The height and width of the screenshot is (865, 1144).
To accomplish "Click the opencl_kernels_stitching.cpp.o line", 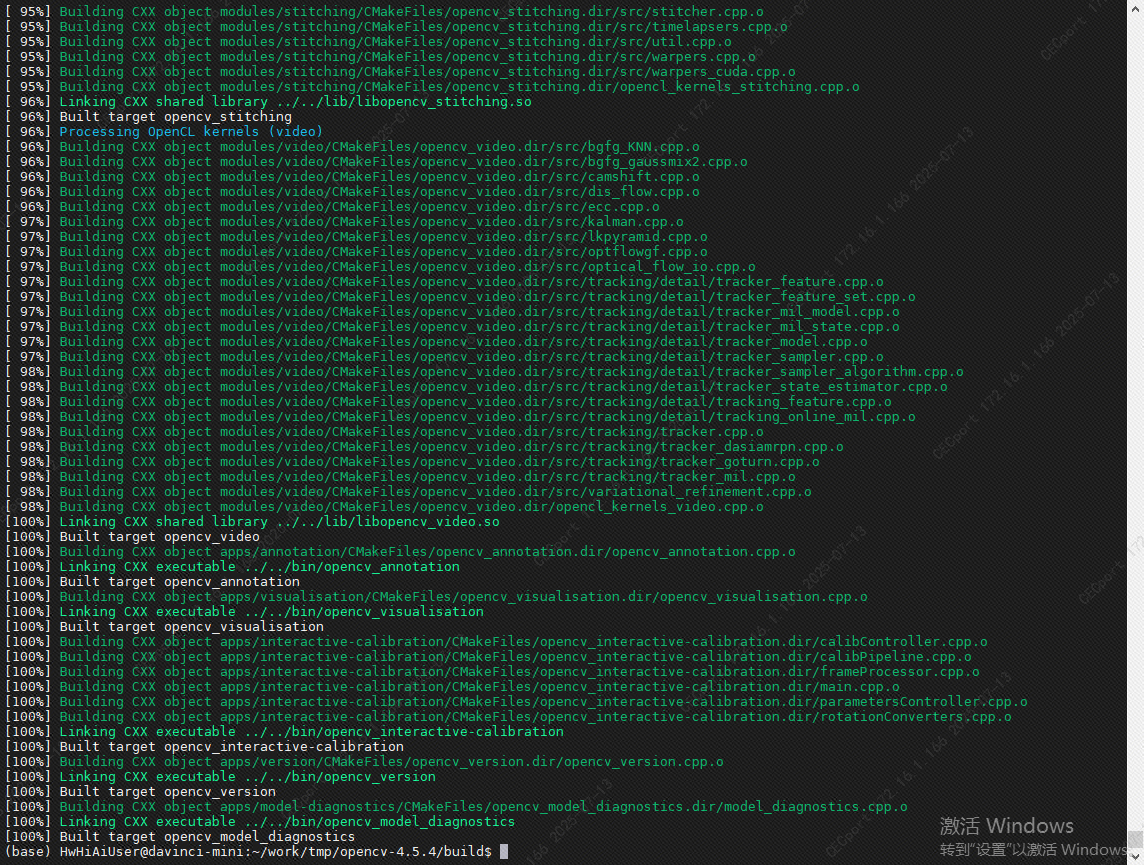I will (432, 87).
